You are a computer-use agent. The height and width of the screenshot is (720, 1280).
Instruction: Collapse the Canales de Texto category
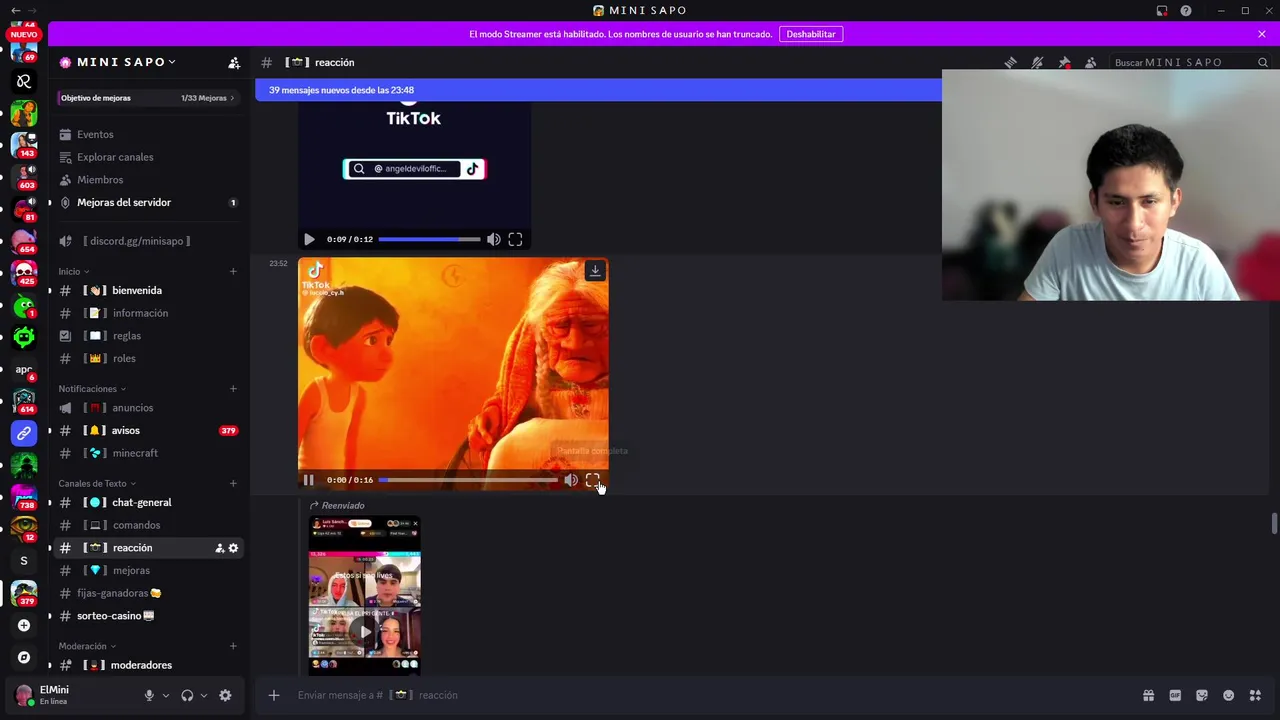click(98, 484)
